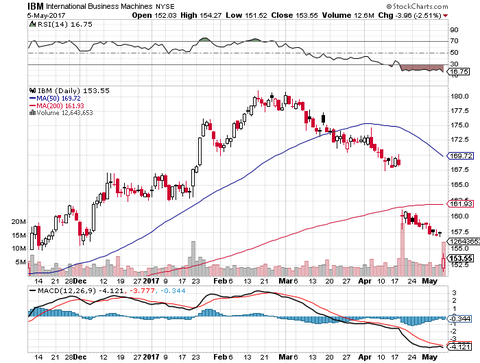Click the Volume legend bar icon
The image size is (480, 363).
coord(32,113)
